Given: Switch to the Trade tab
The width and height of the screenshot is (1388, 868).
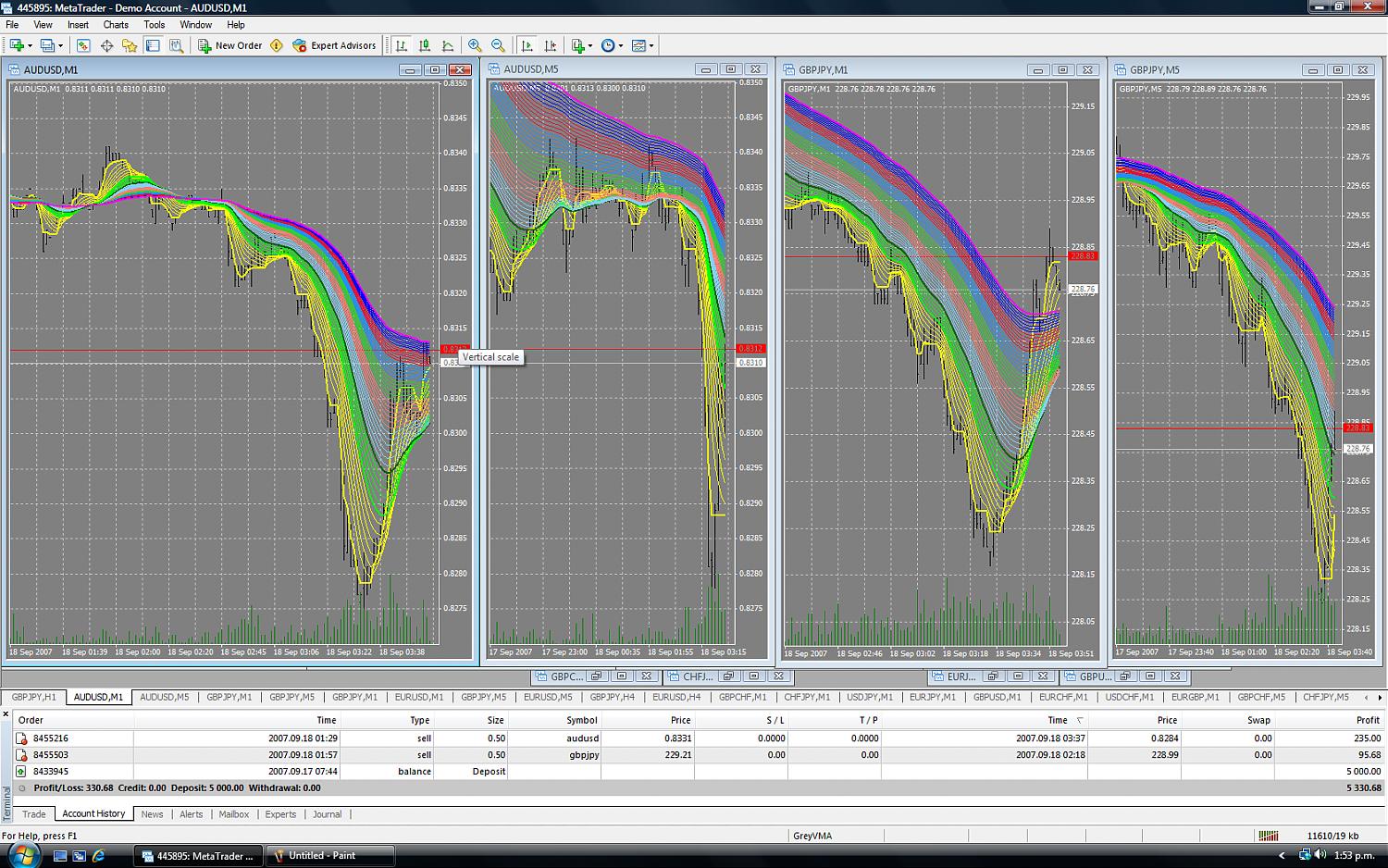Looking at the screenshot, I should pyautogui.click(x=34, y=814).
